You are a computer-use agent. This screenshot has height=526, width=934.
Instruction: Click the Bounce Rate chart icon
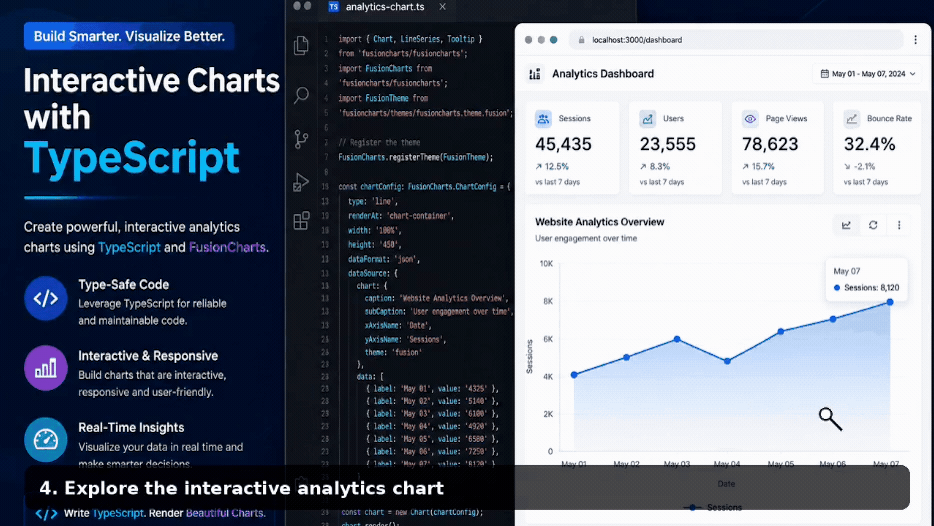click(852, 119)
